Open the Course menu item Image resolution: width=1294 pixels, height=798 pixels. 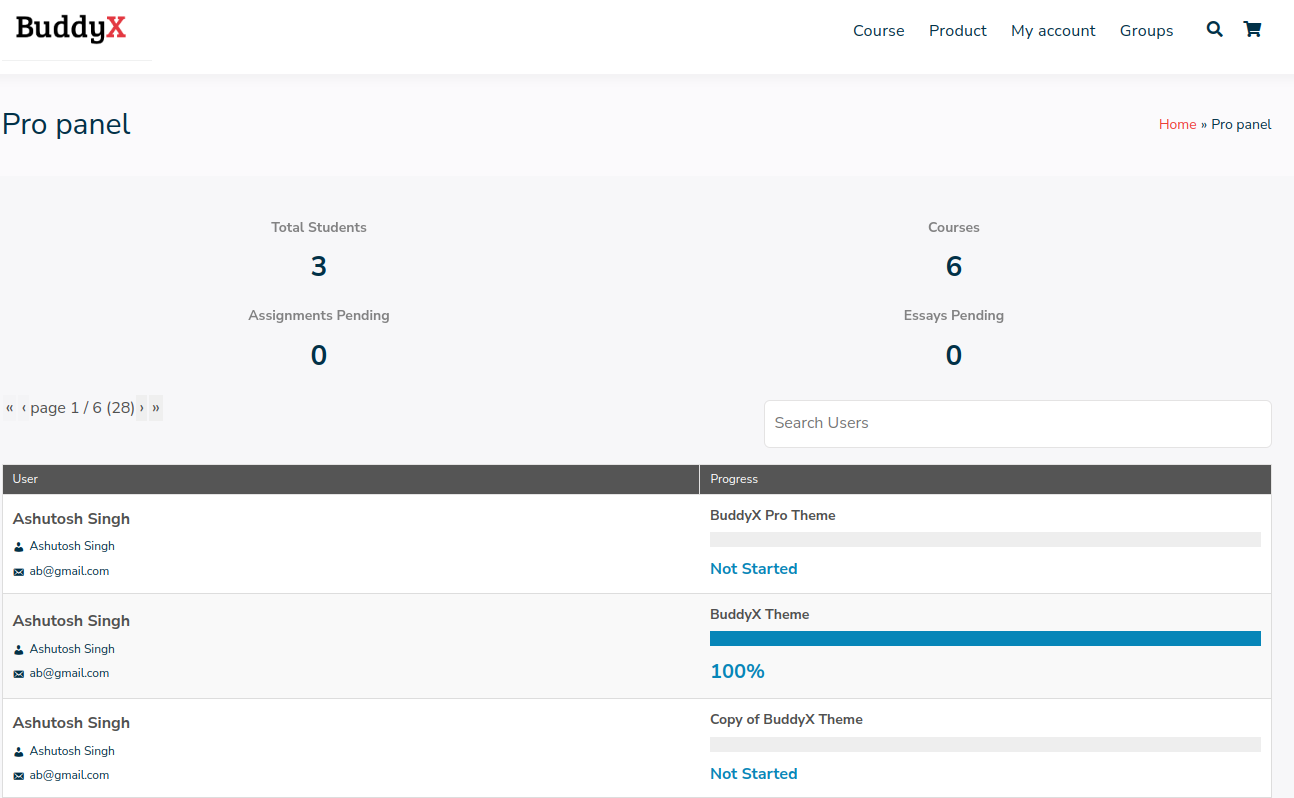(878, 30)
